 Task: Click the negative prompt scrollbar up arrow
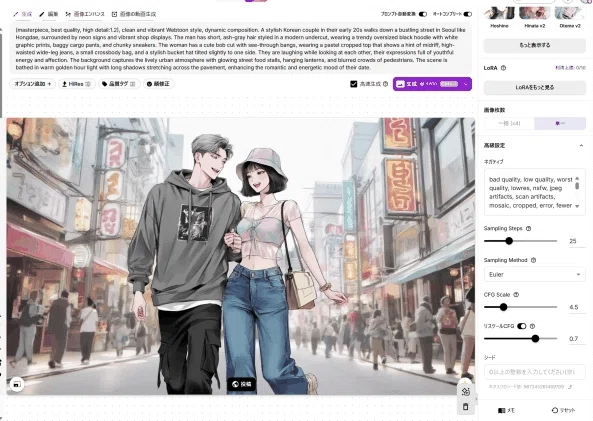click(577, 178)
